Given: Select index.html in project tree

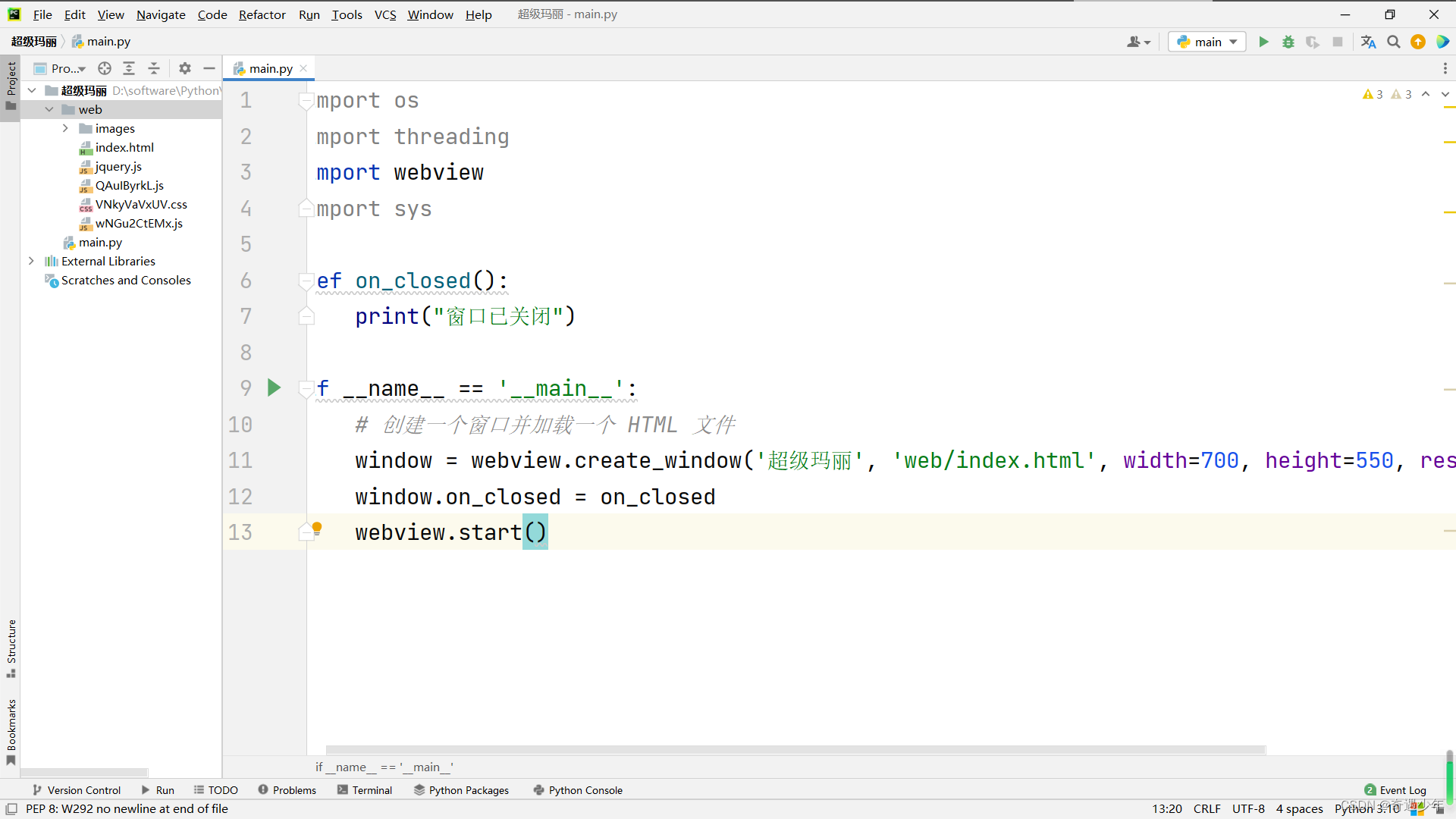Looking at the screenshot, I should [124, 147].
